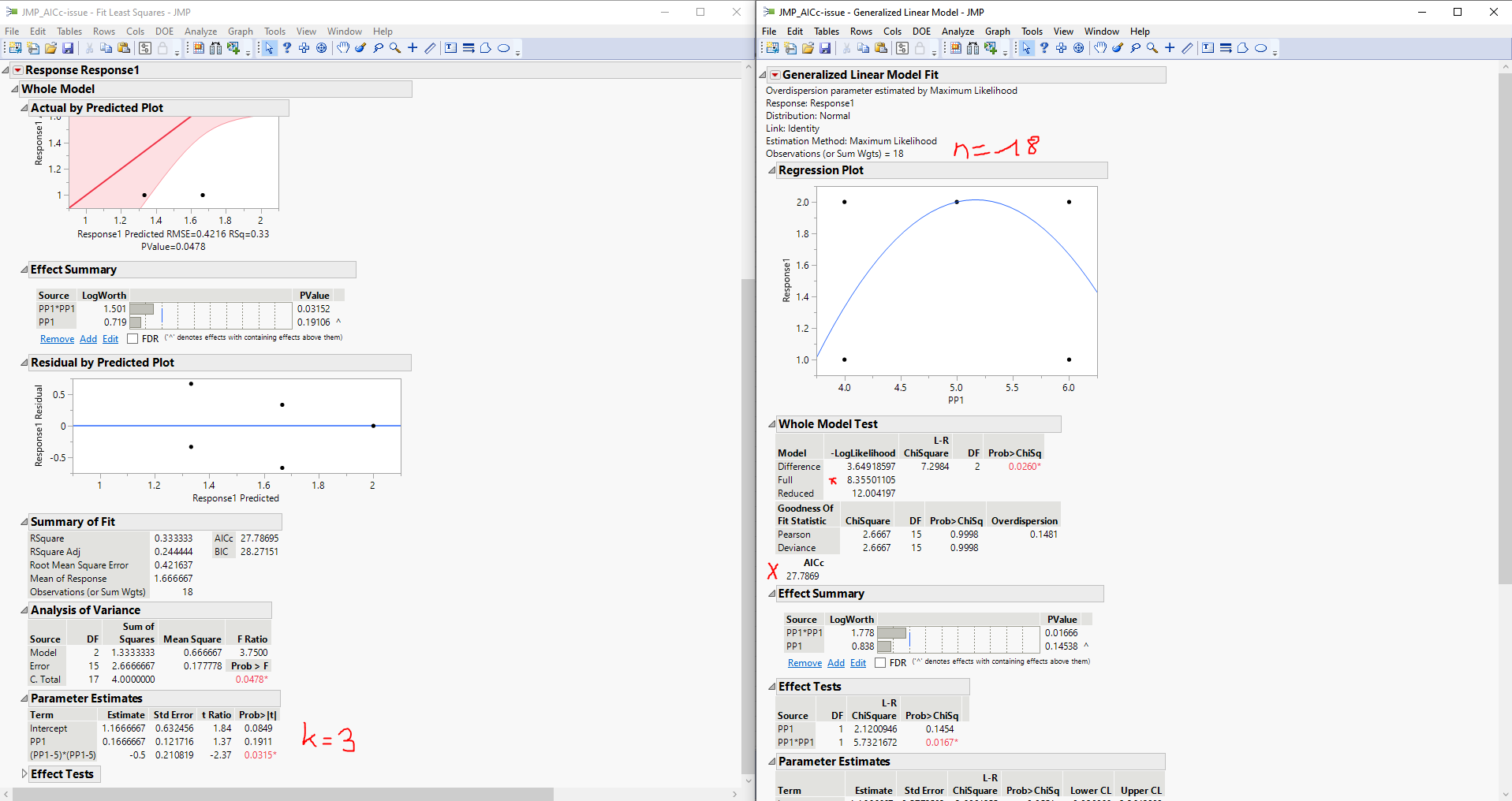Toggle FDR checkbox in Fit Least Squares Effect Summary
Viewport: 1512px width, 801px height.
coord(133,339)
